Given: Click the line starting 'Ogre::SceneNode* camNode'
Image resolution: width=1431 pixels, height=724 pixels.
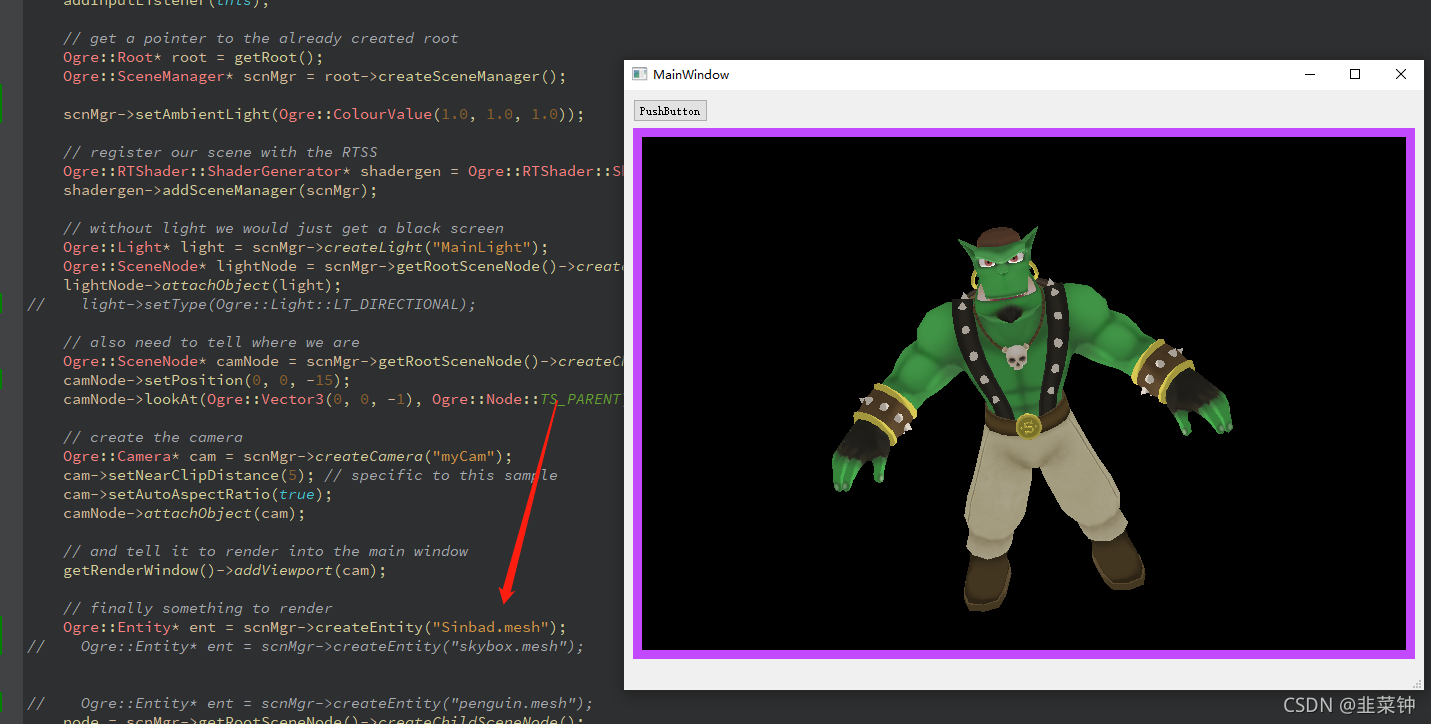Looking at the screenshot, I should pos(343,361).
